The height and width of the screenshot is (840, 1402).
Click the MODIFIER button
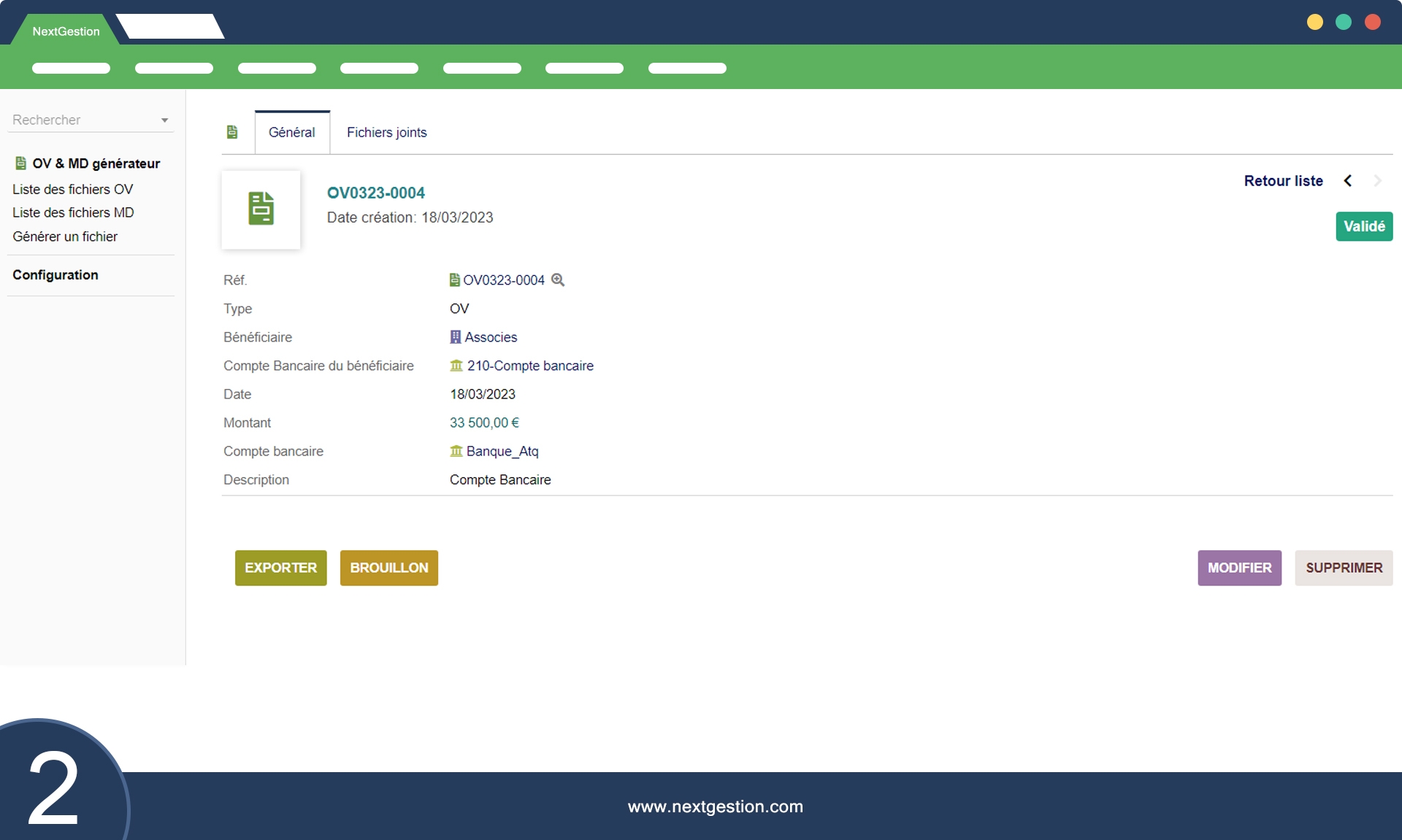(1239, 568)
